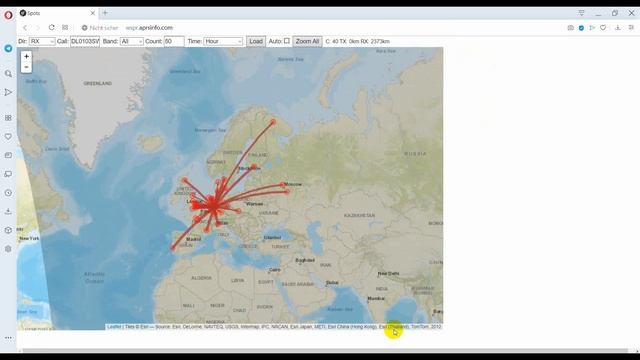Click the red spot marker near Moscow

[282, 184]
